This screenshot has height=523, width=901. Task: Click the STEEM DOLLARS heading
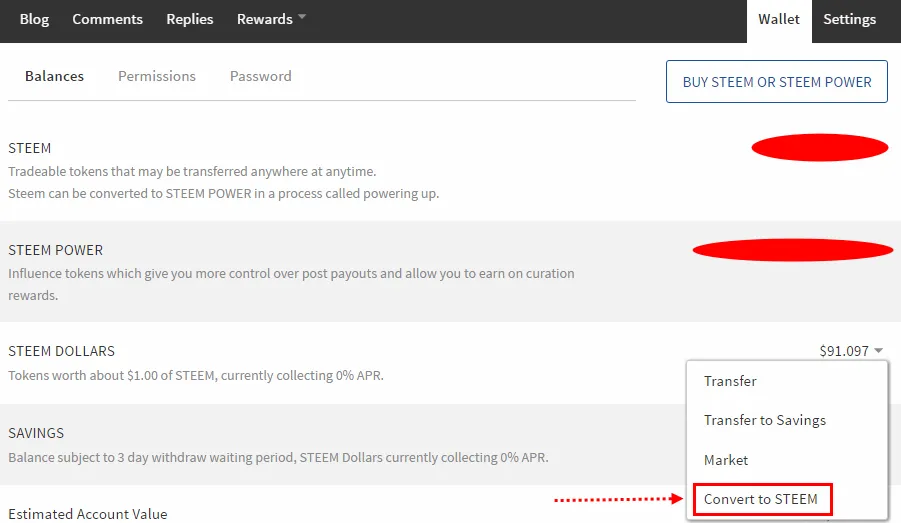[x=61, y=351]
